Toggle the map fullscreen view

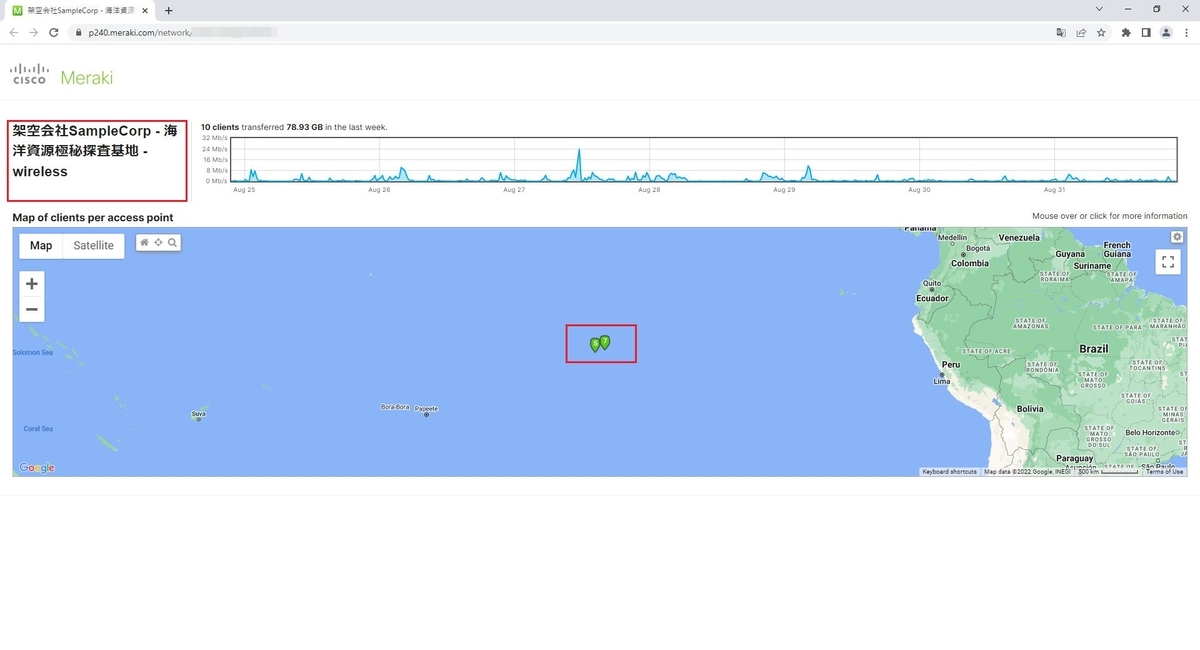1167,262
